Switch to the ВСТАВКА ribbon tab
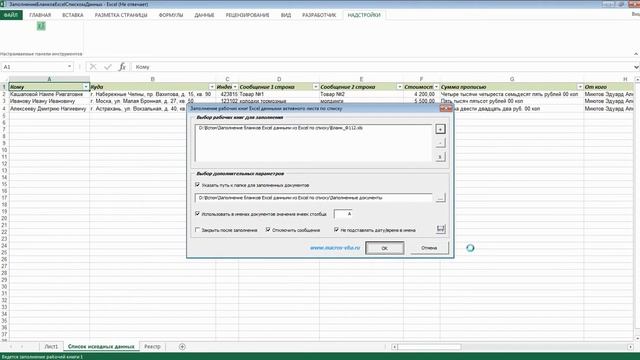 (x=73, y=15)
